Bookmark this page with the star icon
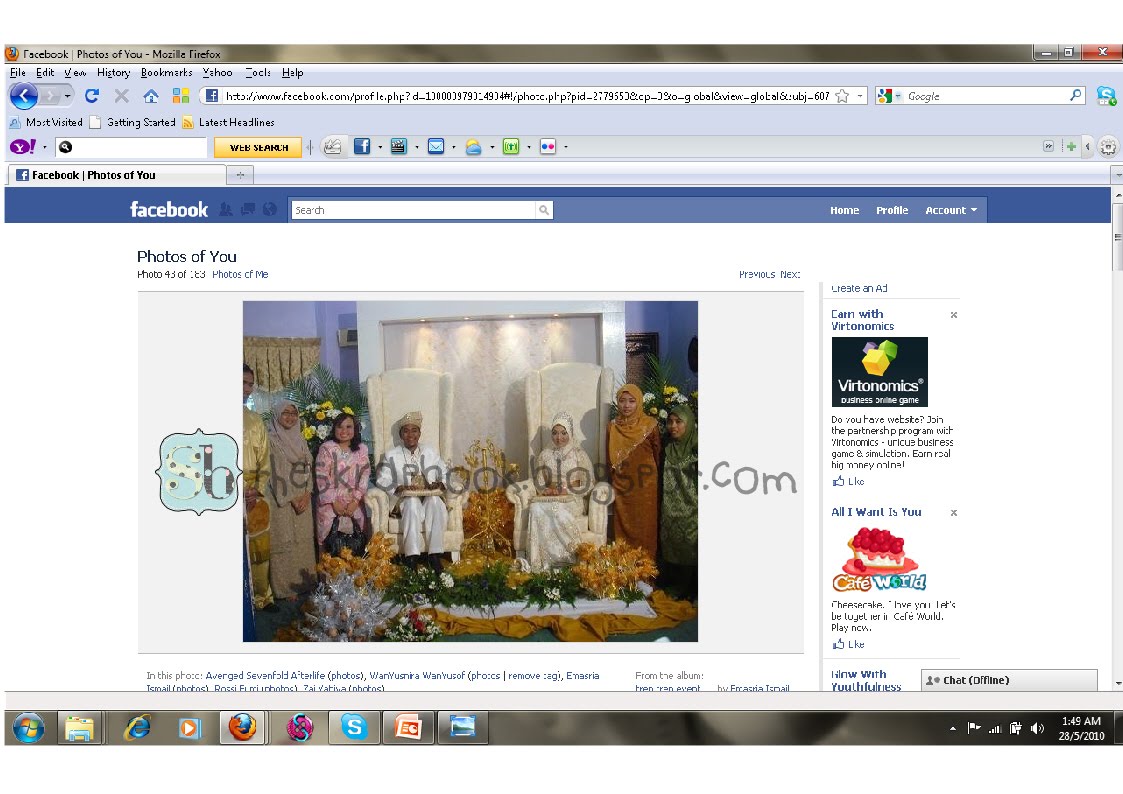The width and height of the screenshot is (1123, 794). click(x=842, y=96)
